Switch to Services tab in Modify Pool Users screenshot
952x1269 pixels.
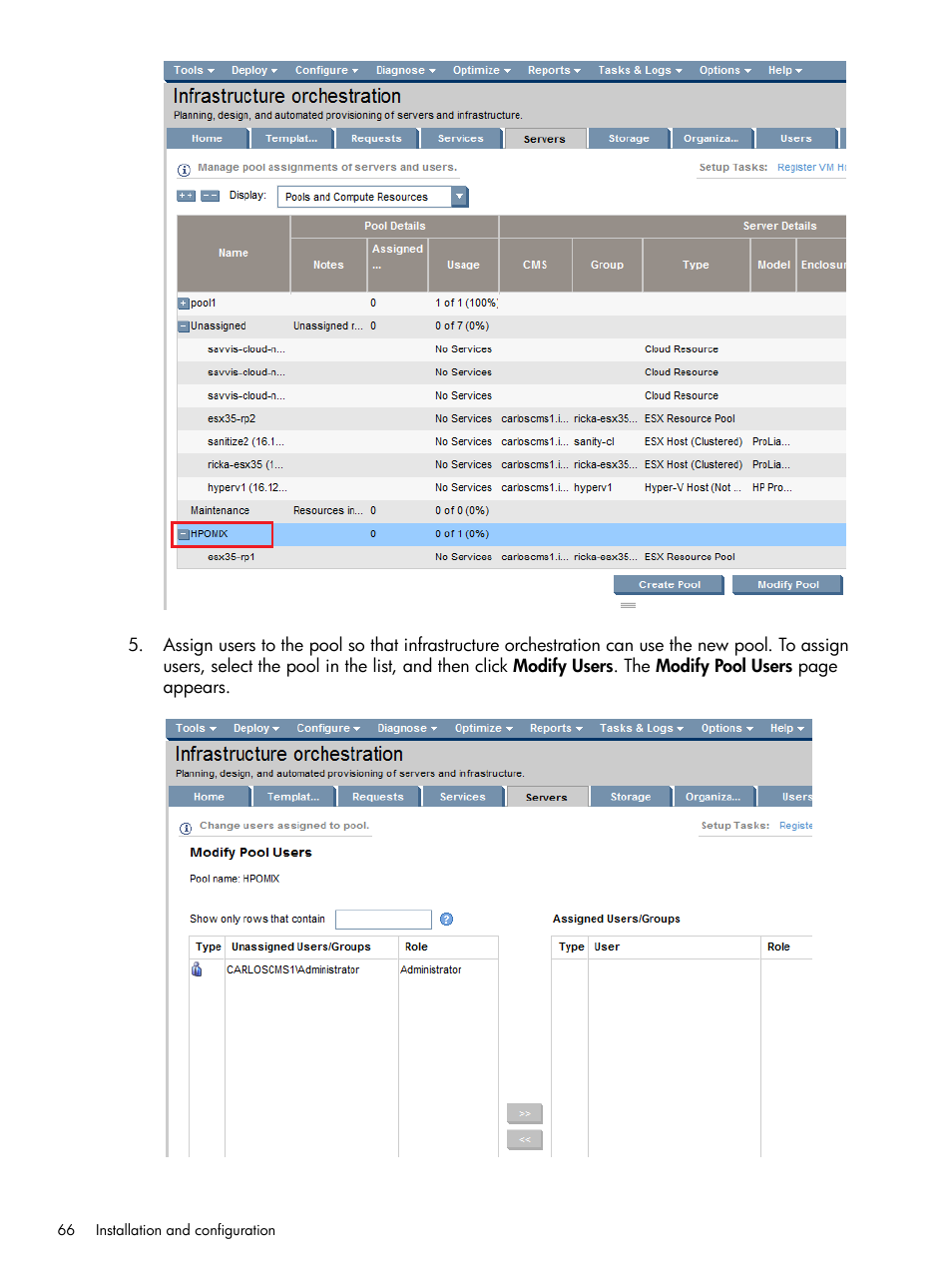462,797
